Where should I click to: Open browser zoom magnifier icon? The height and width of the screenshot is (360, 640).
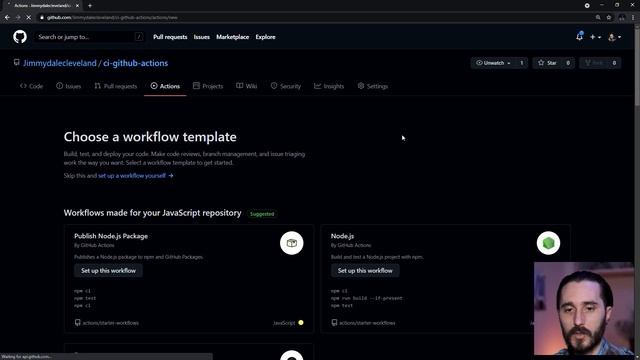[x=598, y=18]
